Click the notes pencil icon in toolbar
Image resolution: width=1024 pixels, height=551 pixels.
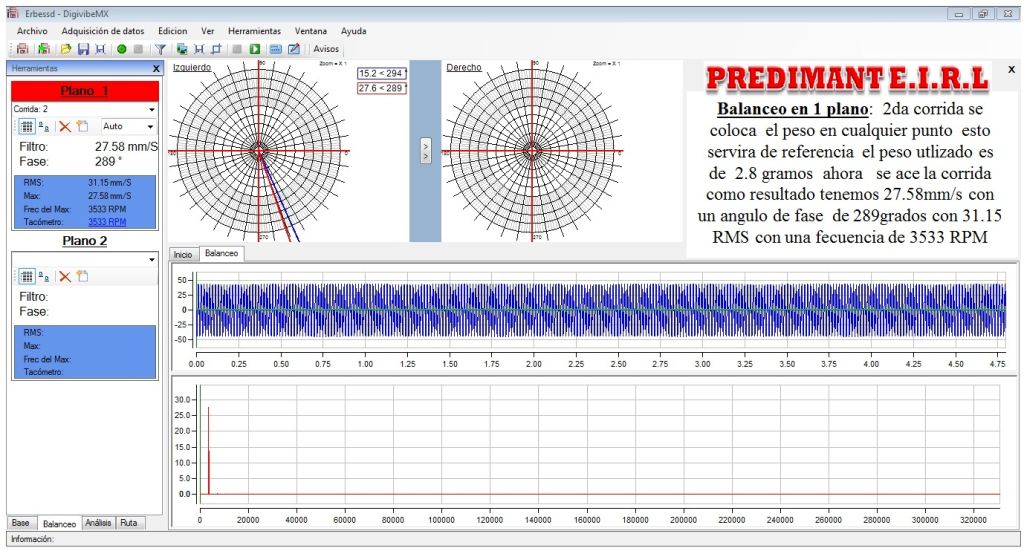(294, 49)
